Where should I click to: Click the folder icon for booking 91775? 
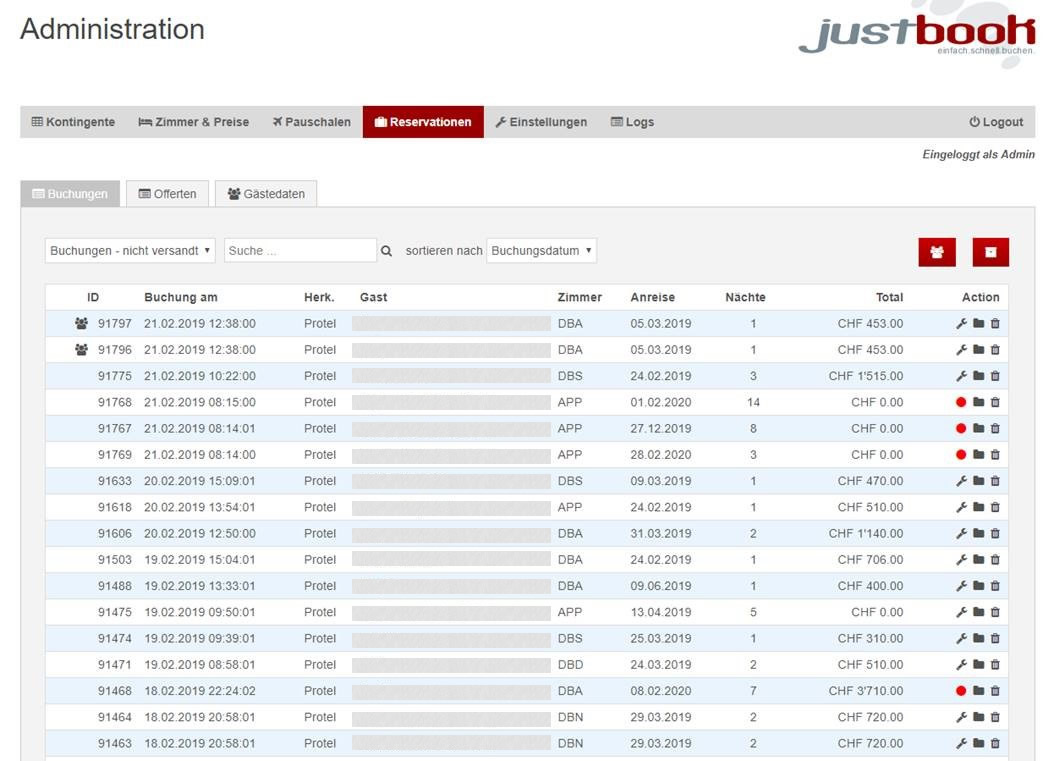click(978, 376)
